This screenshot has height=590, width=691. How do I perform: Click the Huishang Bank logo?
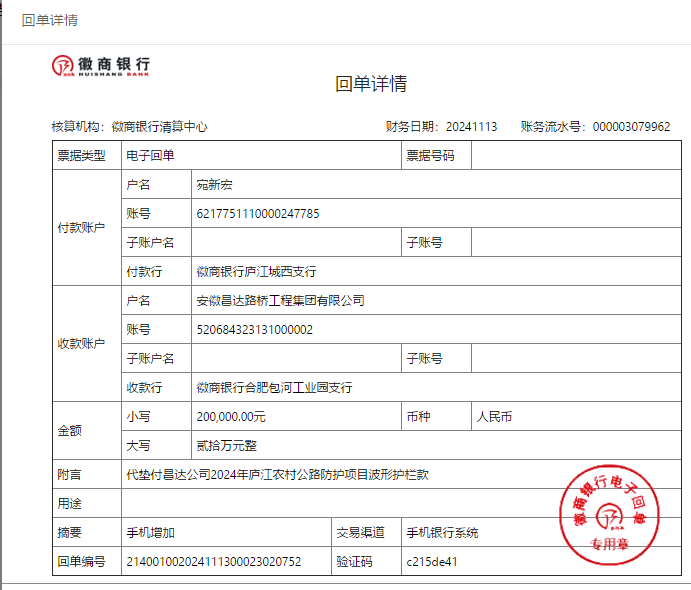coord(101,66)
